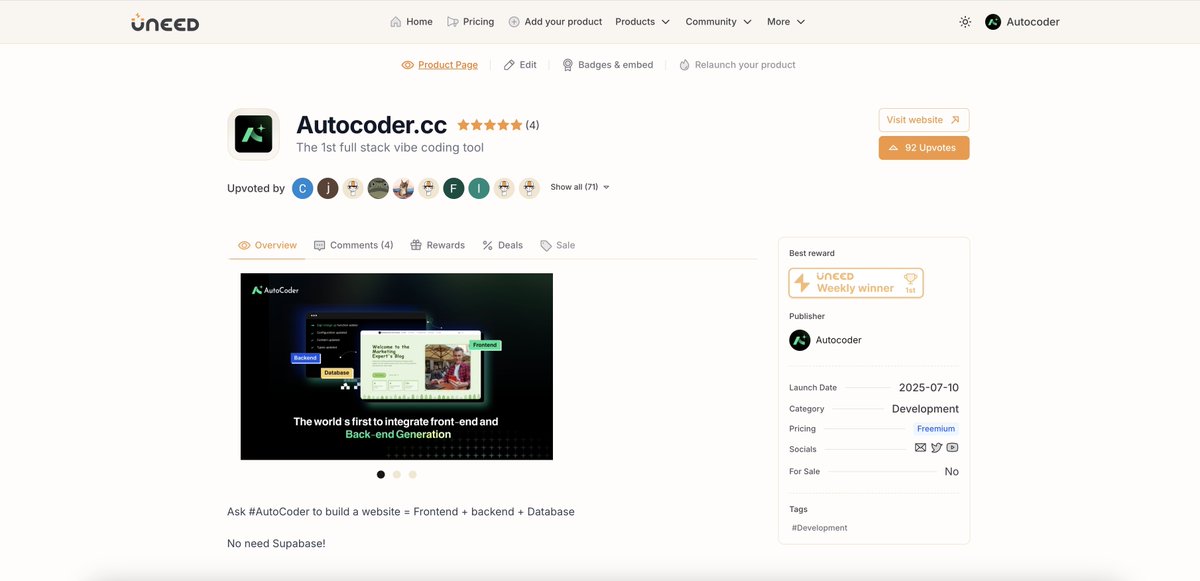Expand the More dropdown menu
This screenshot has height=581, width=1200.
[786, 22]
